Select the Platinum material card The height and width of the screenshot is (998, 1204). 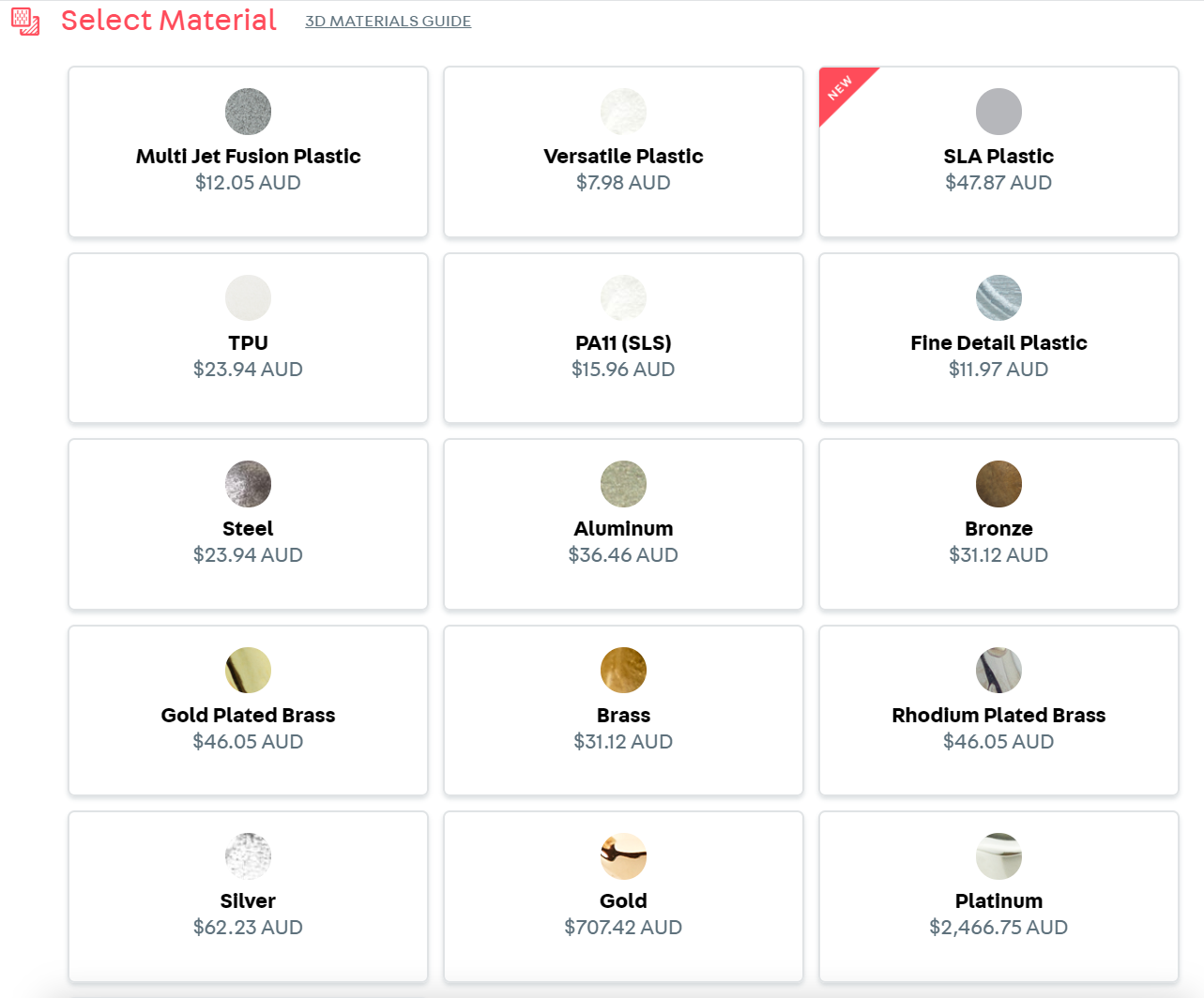[x=998, y=896]
